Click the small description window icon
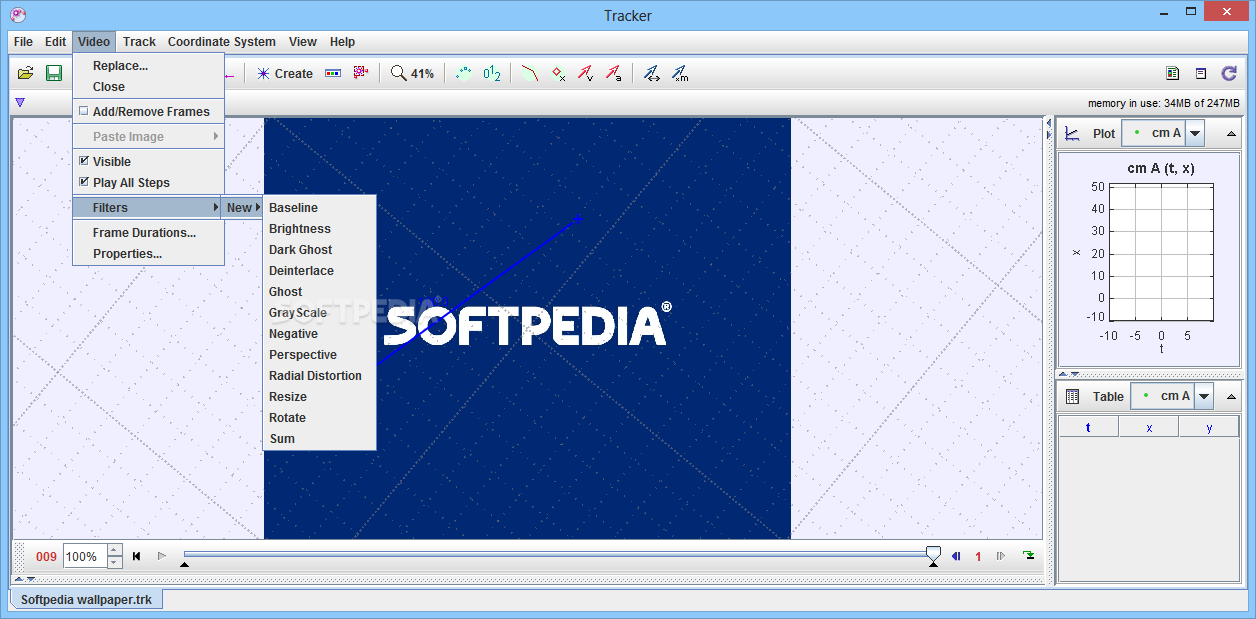Image resolution: width=1256 pixels, height=619 pixels. tap(1201, 73)
